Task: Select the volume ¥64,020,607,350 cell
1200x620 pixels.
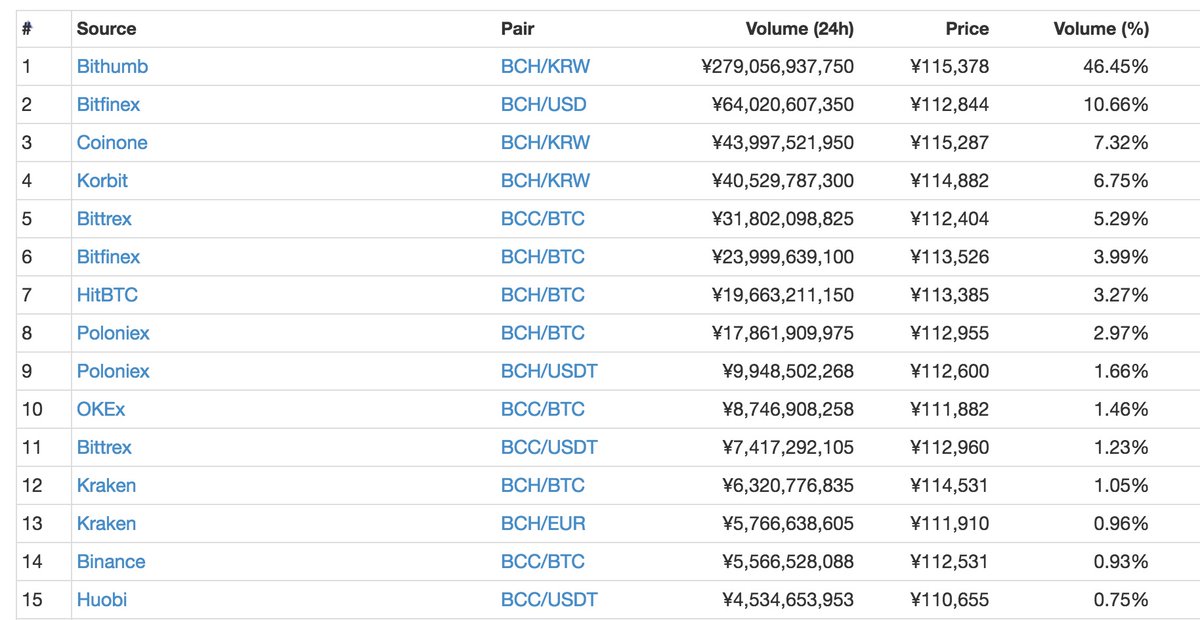Action: pyautogui.click(x=783, y=105)
